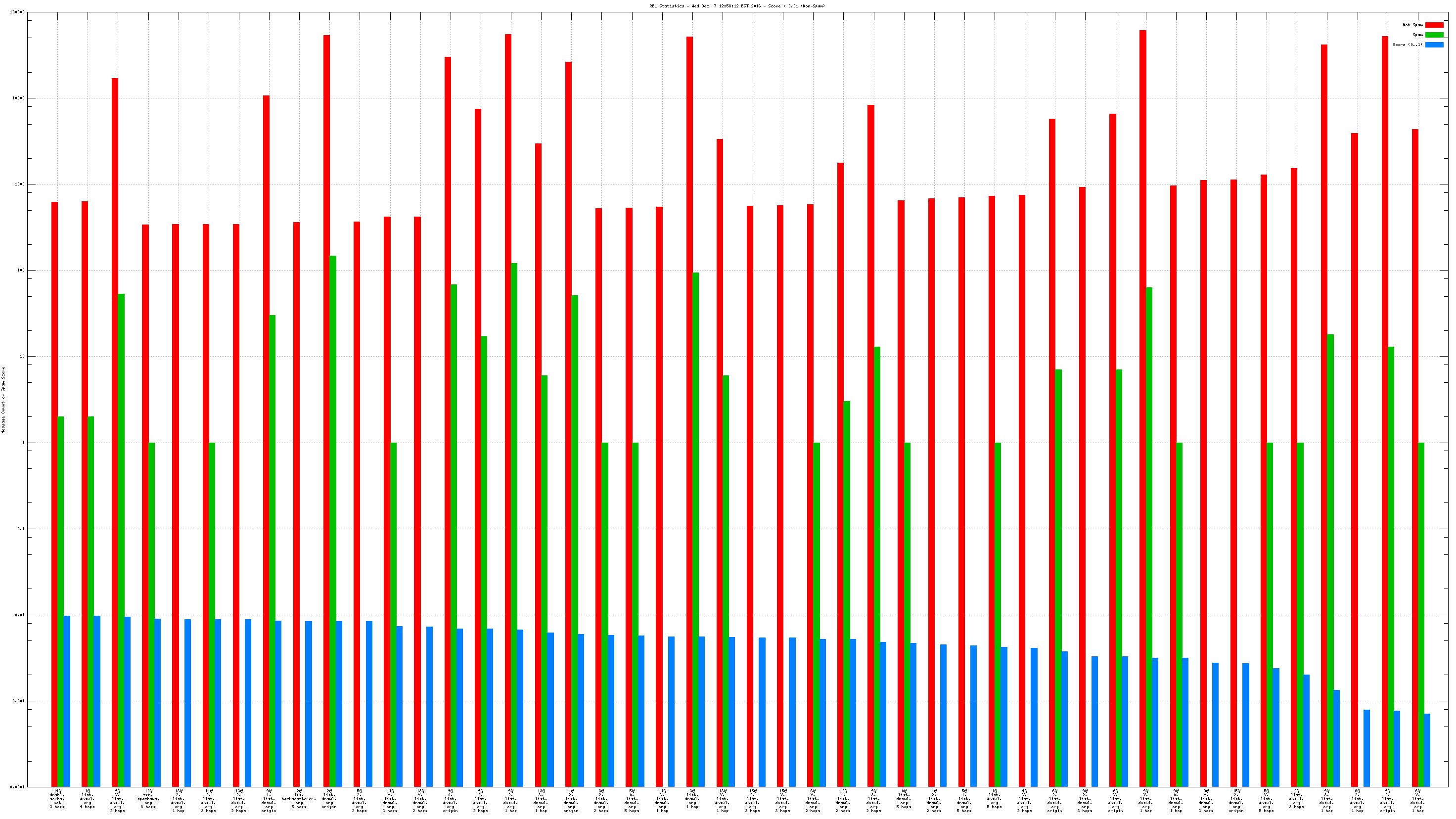This screenshot has width=1456, height=819.
Task: Click the 100000 y-axis tick label
Action: [x=17, y=12]
